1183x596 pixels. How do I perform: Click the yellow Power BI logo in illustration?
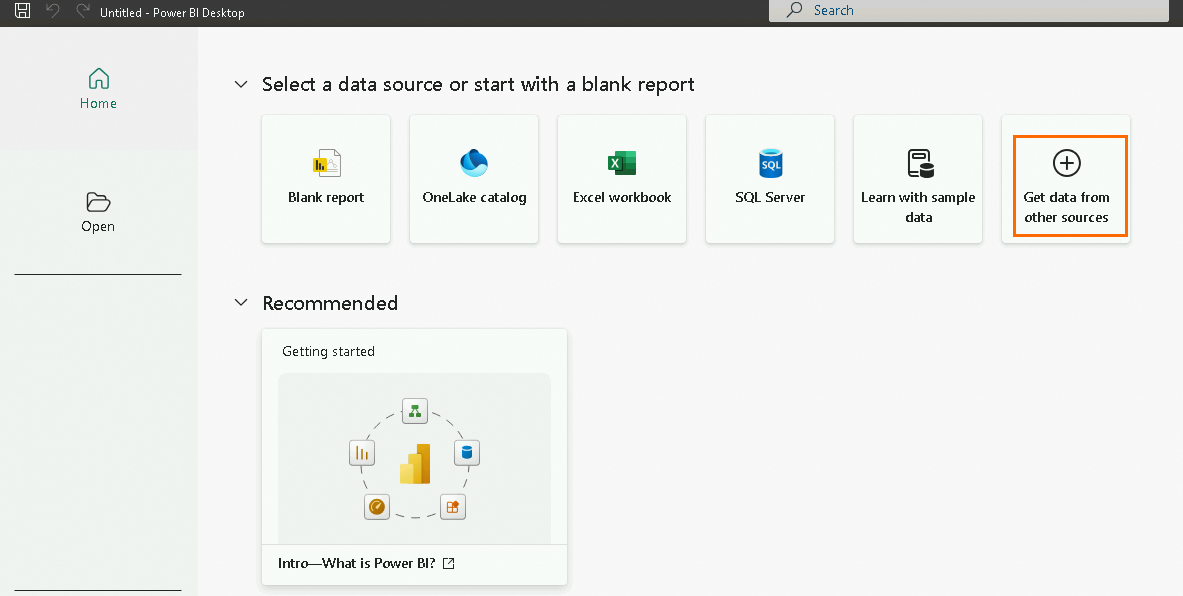tap(415, 463)
